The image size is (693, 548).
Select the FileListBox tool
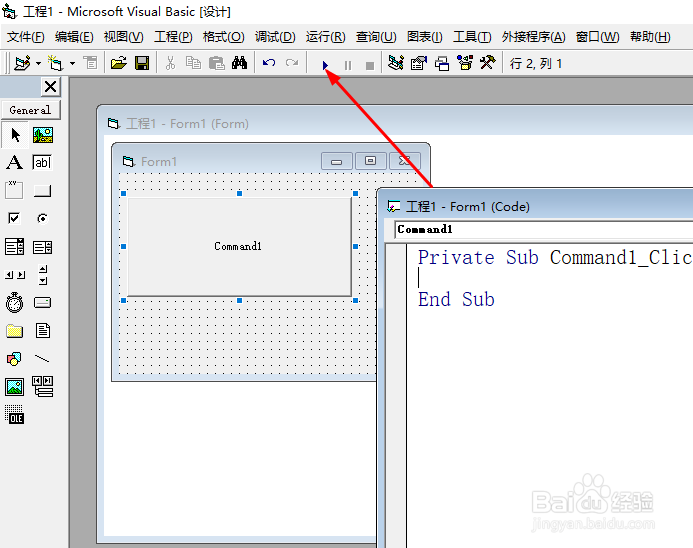click(43, 331)
